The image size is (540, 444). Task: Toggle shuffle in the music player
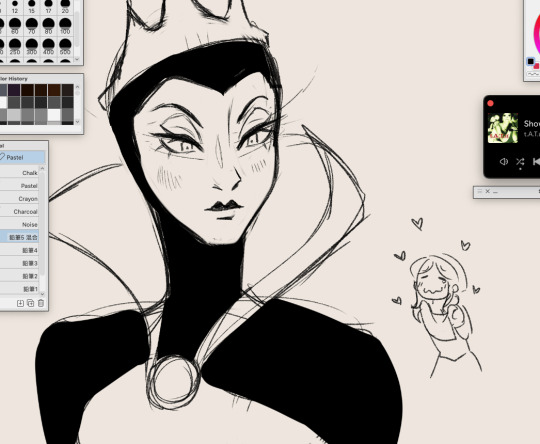520,162
